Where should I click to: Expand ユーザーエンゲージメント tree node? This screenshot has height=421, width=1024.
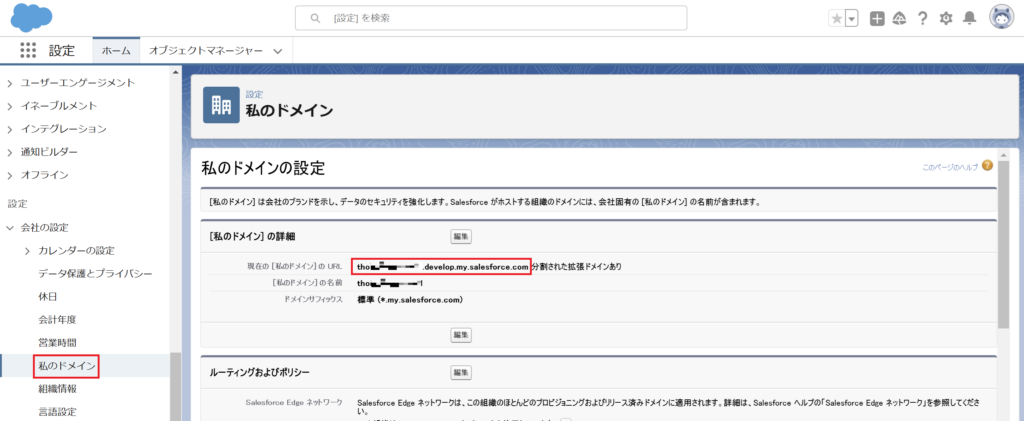pos(10,82)
